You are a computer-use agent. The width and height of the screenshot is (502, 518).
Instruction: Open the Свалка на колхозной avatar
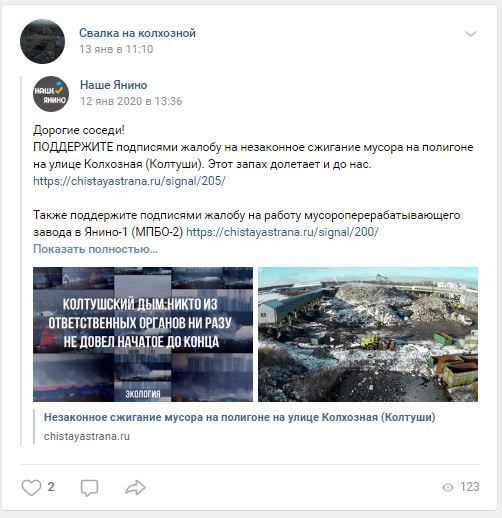tap(42, 41)
